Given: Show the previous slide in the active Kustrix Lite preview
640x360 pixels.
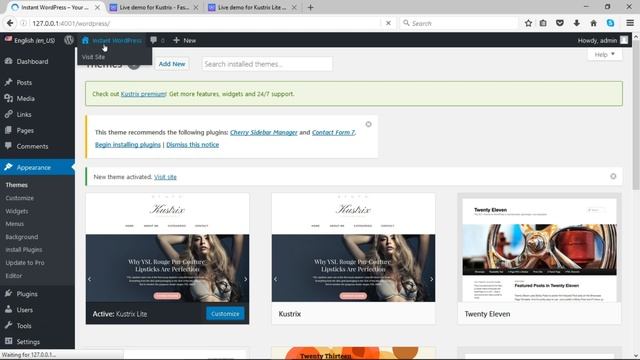Looking at the screenshot, I should pos(90,279).
